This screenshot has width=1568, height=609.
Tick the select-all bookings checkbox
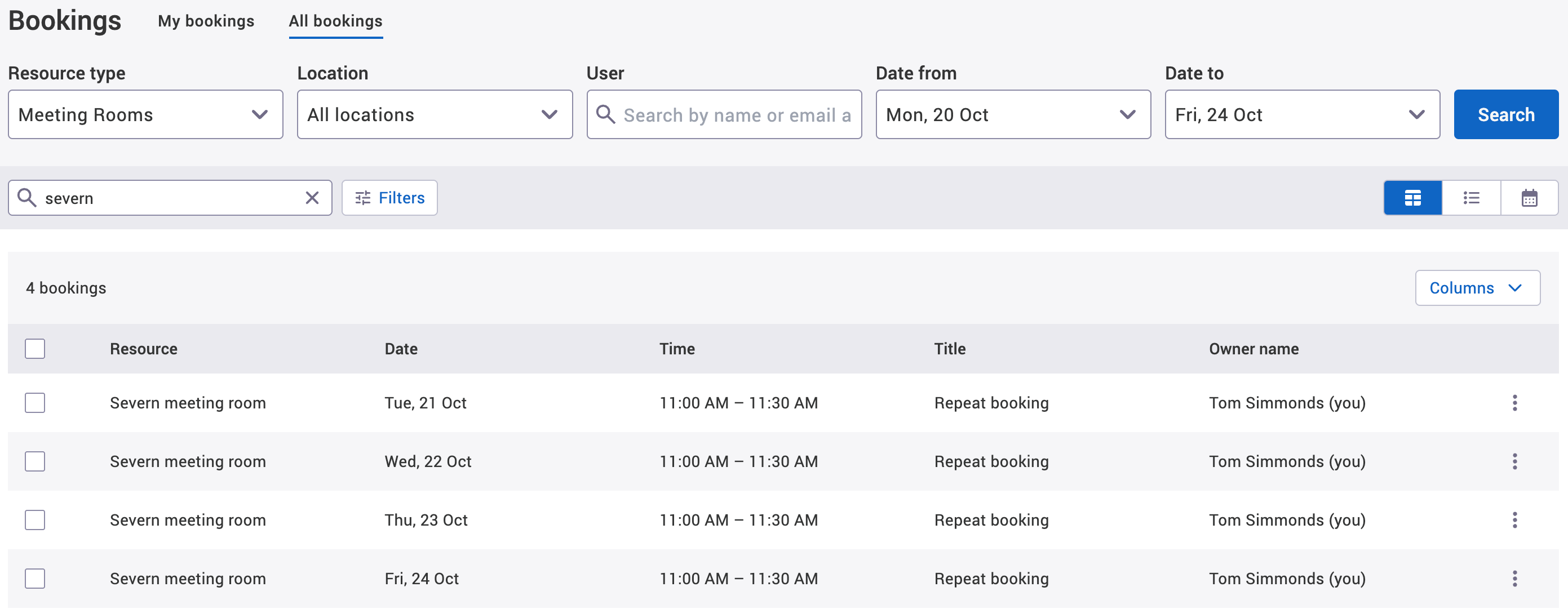tap(35, 348)
